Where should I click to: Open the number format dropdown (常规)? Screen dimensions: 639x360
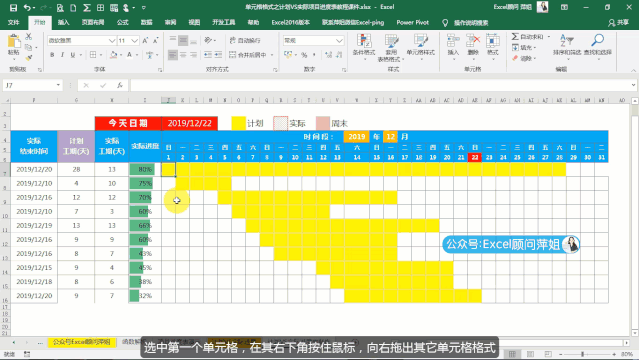(339, 40)
